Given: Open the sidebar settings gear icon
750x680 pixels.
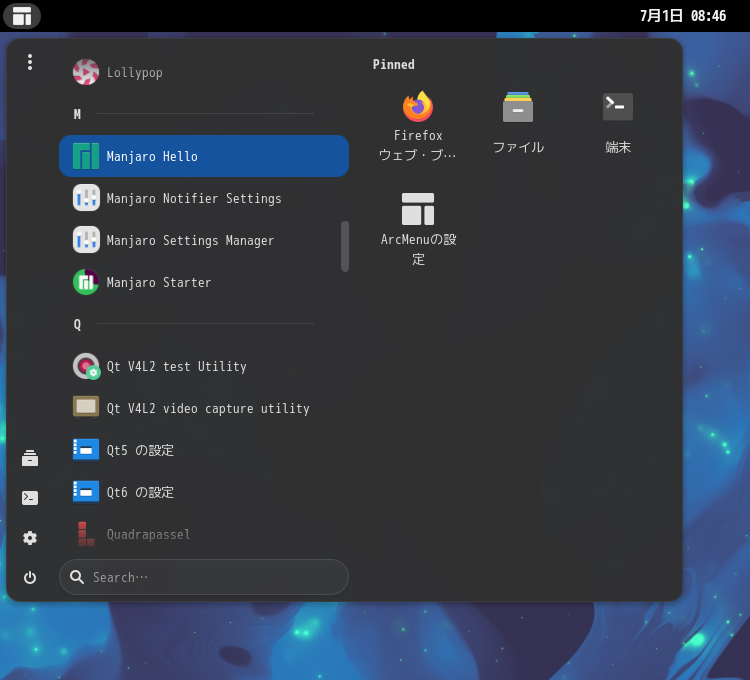Looking at the screenshot, I should click(x=30, y=538).
